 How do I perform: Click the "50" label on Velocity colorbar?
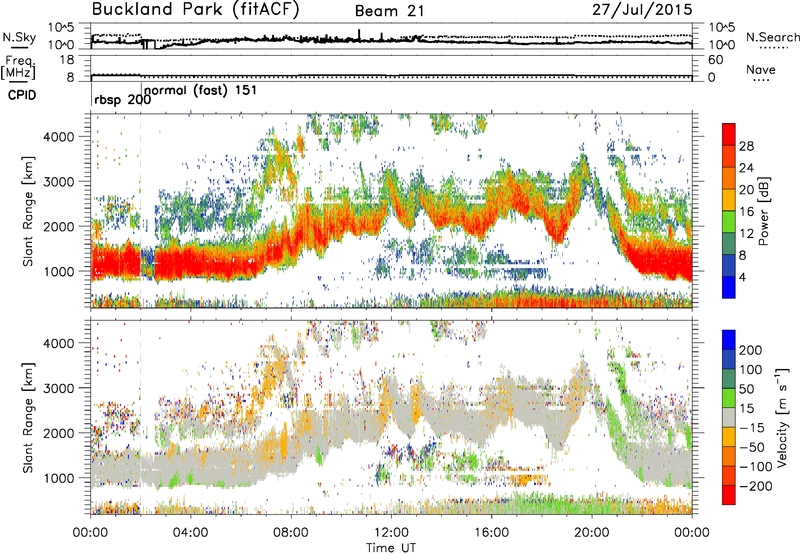pos(747,389)
